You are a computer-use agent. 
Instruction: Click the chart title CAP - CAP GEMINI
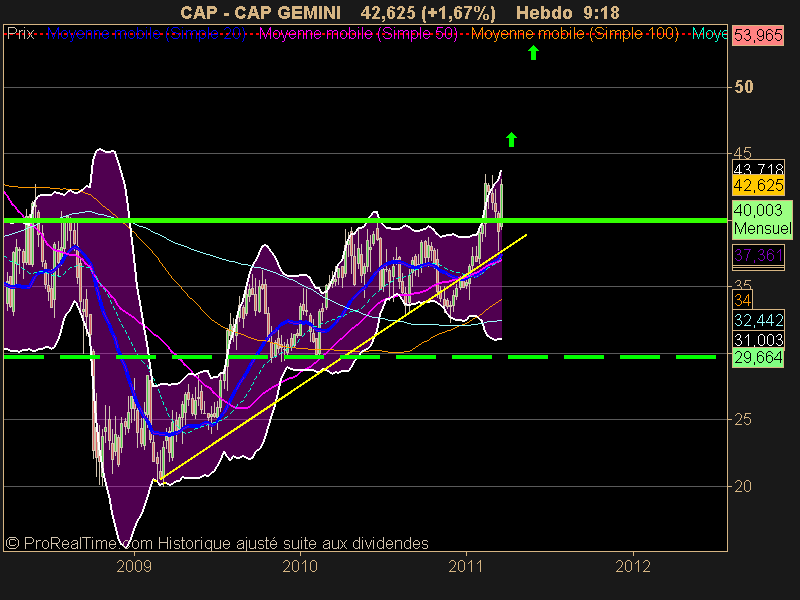[x=260, y=13]
